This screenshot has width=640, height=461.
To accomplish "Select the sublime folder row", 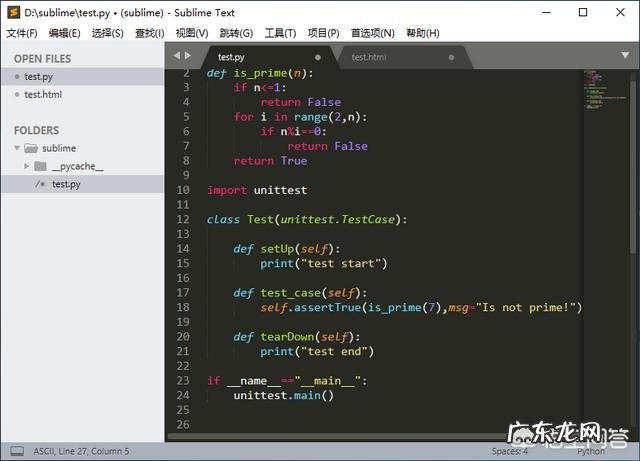I will click(82, 148).
